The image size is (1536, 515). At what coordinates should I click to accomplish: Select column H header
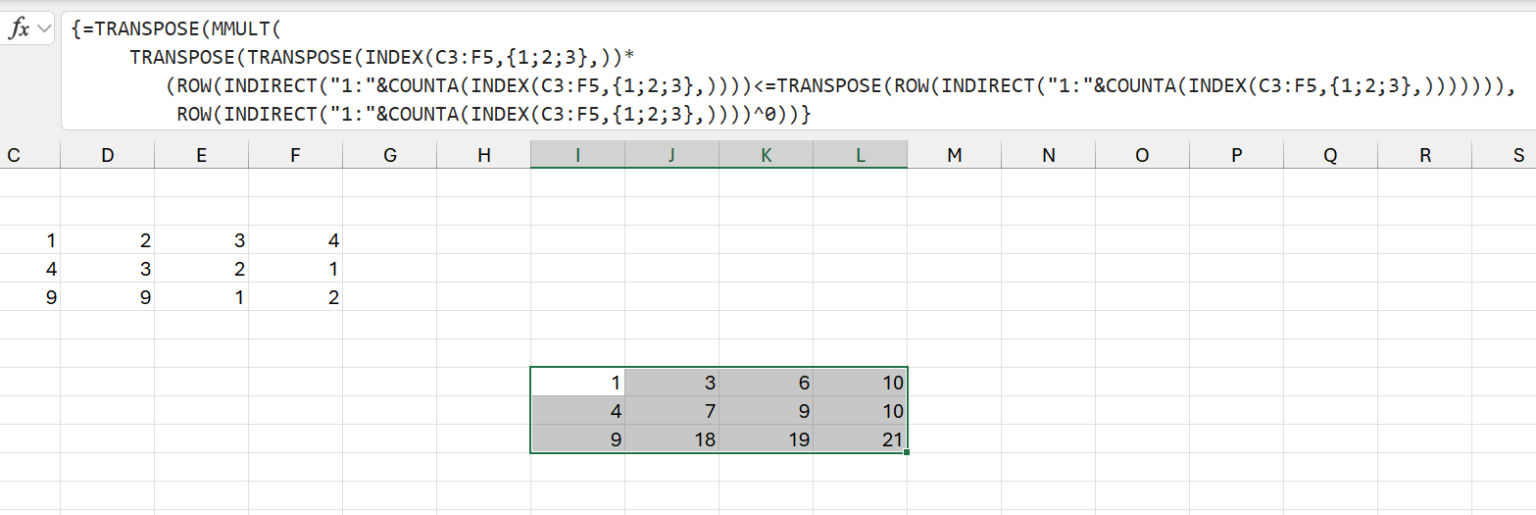point(483,155)
